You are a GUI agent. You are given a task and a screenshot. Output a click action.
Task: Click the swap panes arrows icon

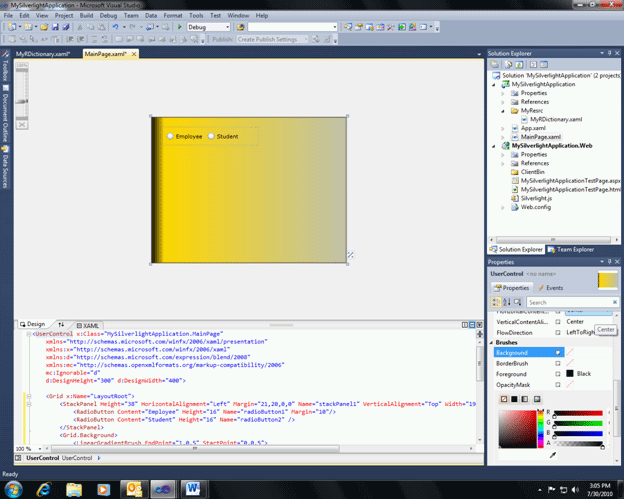click(x=61, y=325)
